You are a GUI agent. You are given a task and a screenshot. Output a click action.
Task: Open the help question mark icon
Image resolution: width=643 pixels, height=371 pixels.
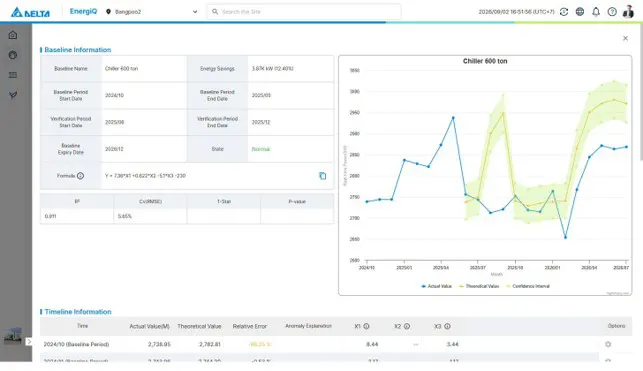(612, 12)
